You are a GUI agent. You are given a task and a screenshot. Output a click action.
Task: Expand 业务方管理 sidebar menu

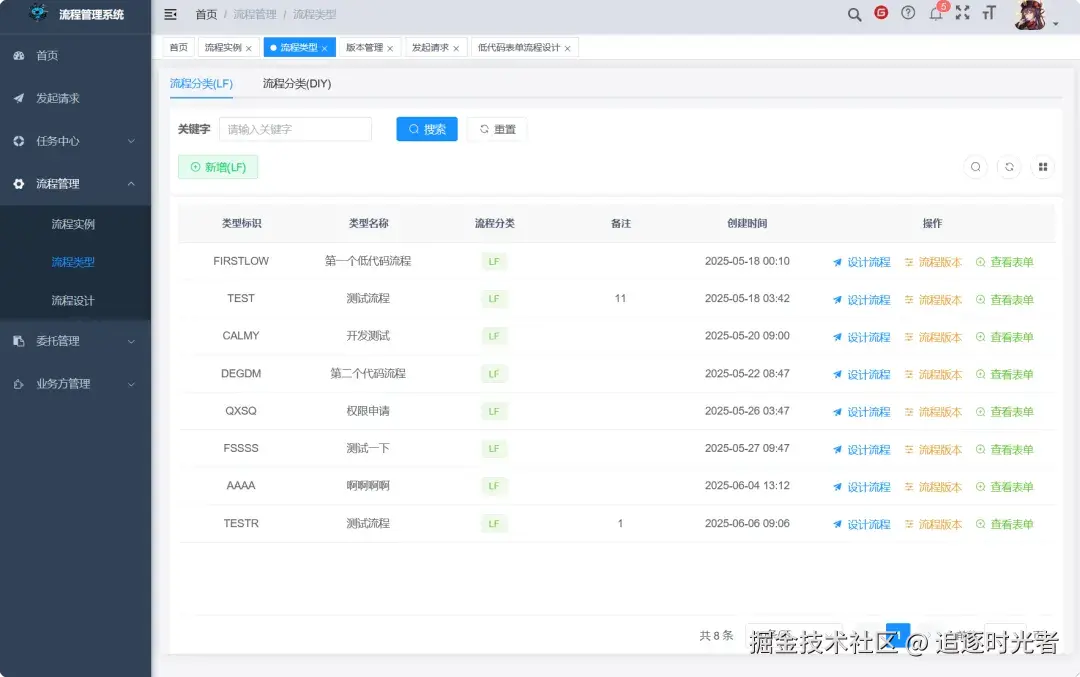tap(75, 384)
